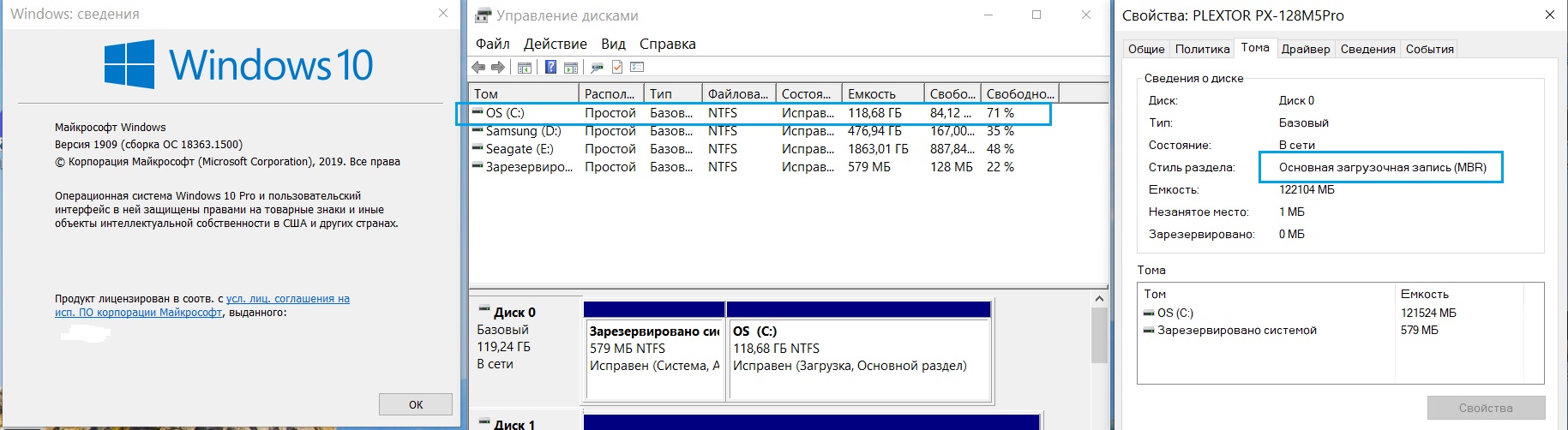
Task: Click OK in Windows: сведения dialog
Action: pyautogui.click(x=416, y=404)
